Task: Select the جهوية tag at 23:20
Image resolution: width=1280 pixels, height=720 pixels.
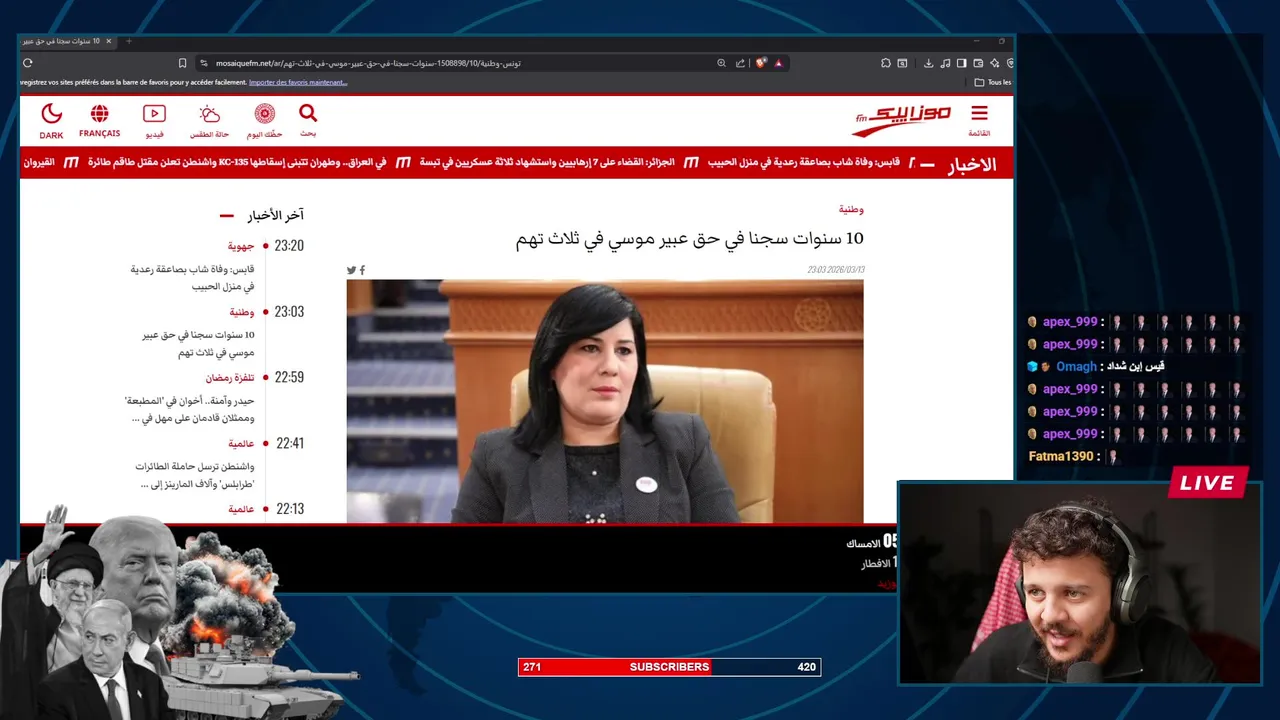Action: (240, 246)
